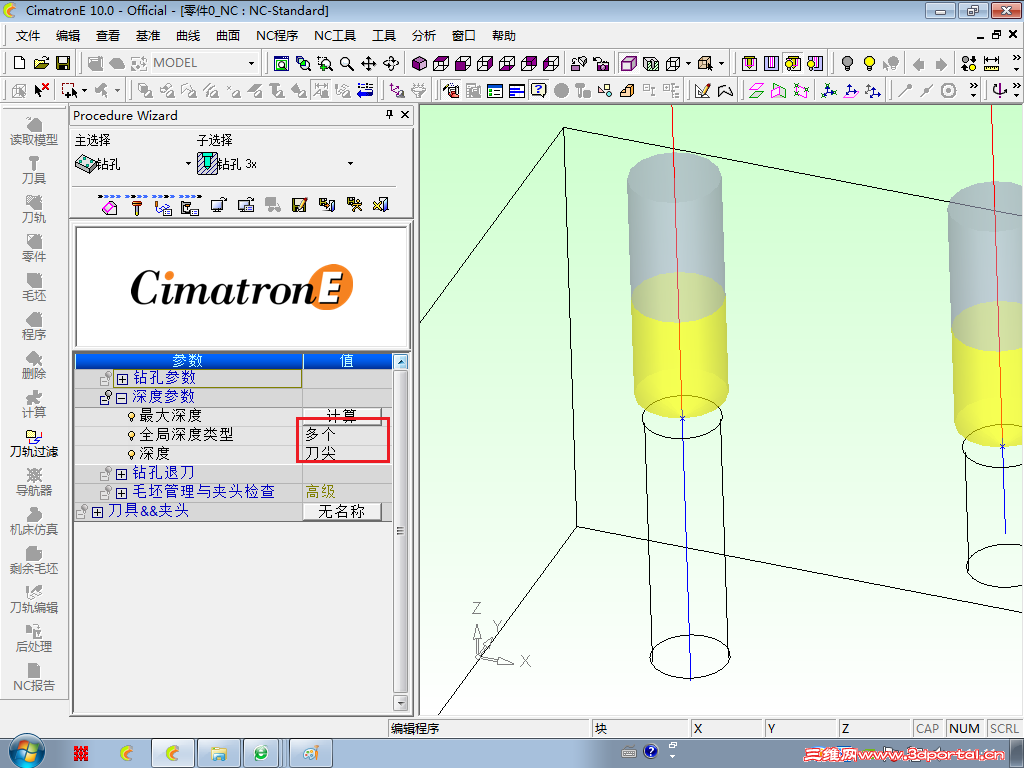Close the Procedure Wizard panel
The height and width of the screenshot is (768, 1024).
[405, 115]
